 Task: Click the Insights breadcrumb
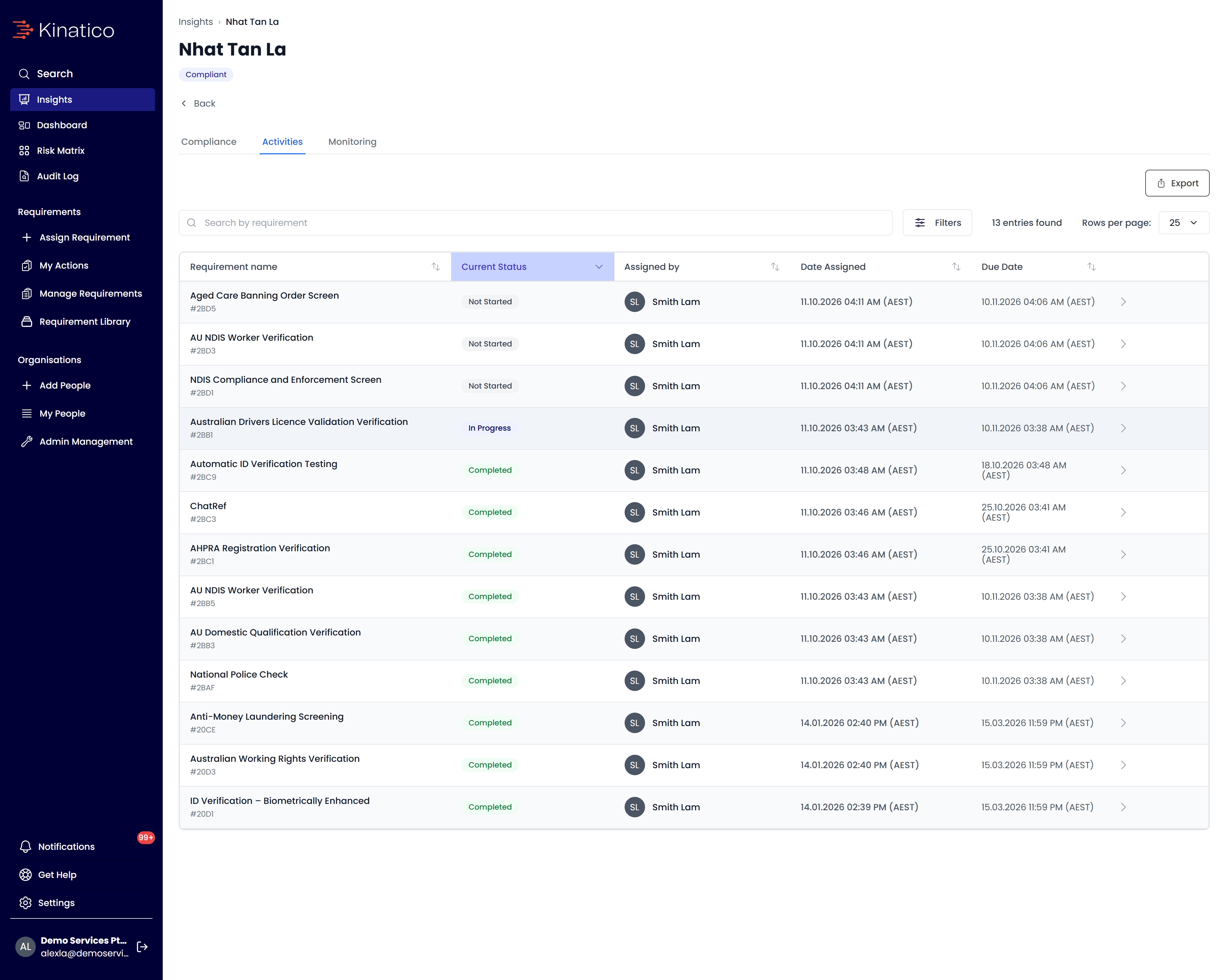(x=196, y=22)
